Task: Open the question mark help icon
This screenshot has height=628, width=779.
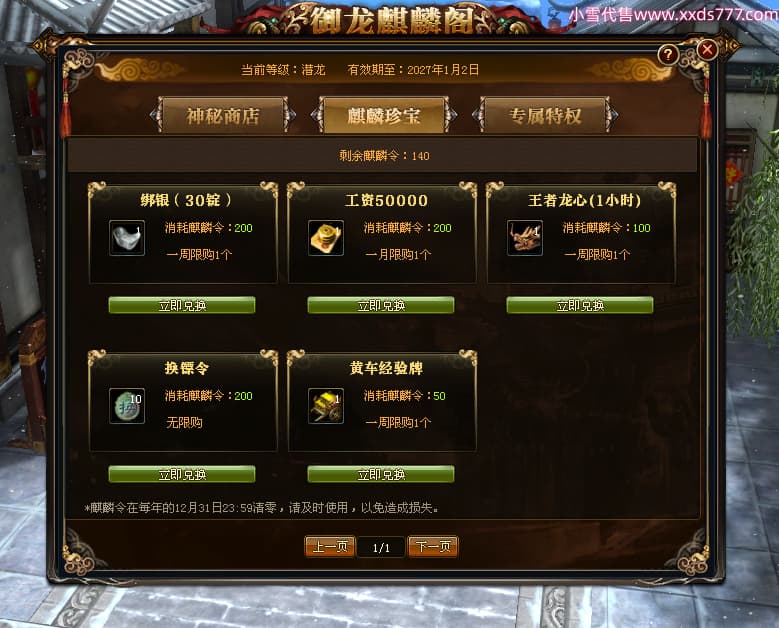Action: [x=668, y=55]
